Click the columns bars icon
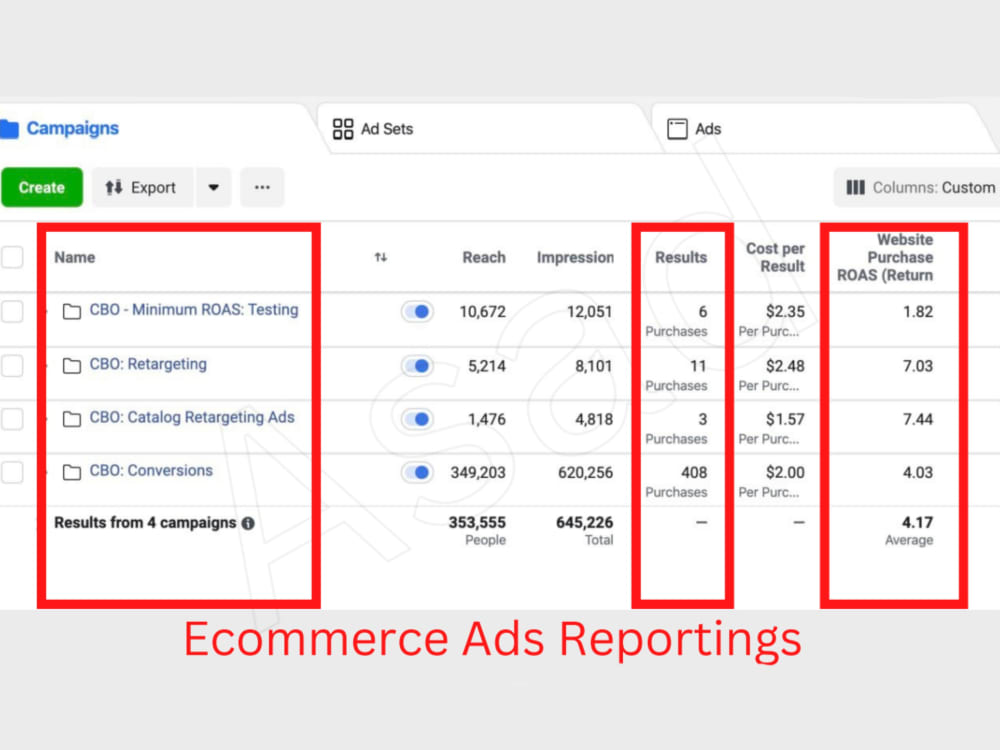1000x750 pixels. pyautogui.click(x=855, y=188)
